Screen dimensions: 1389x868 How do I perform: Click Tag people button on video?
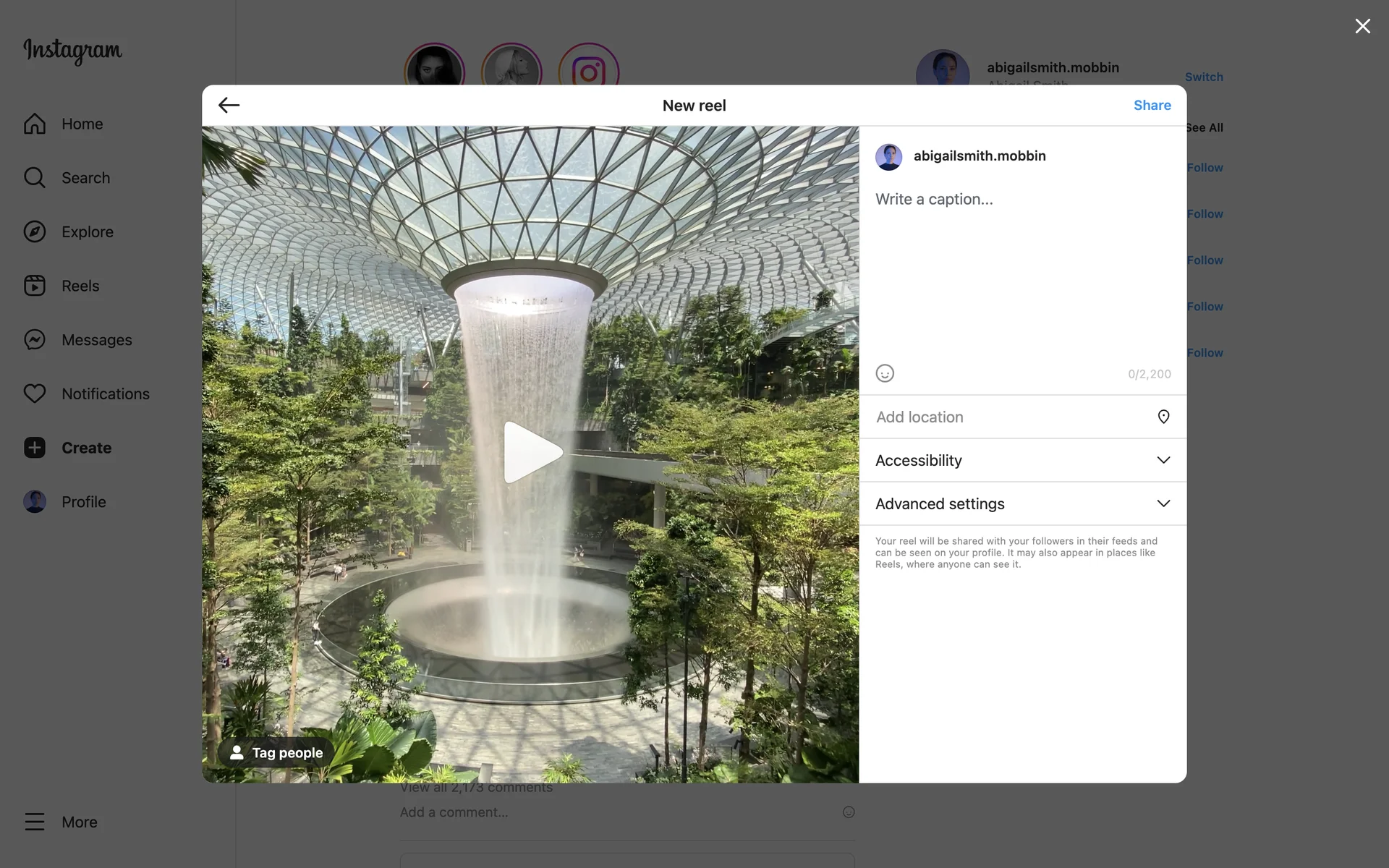[276, 753]
